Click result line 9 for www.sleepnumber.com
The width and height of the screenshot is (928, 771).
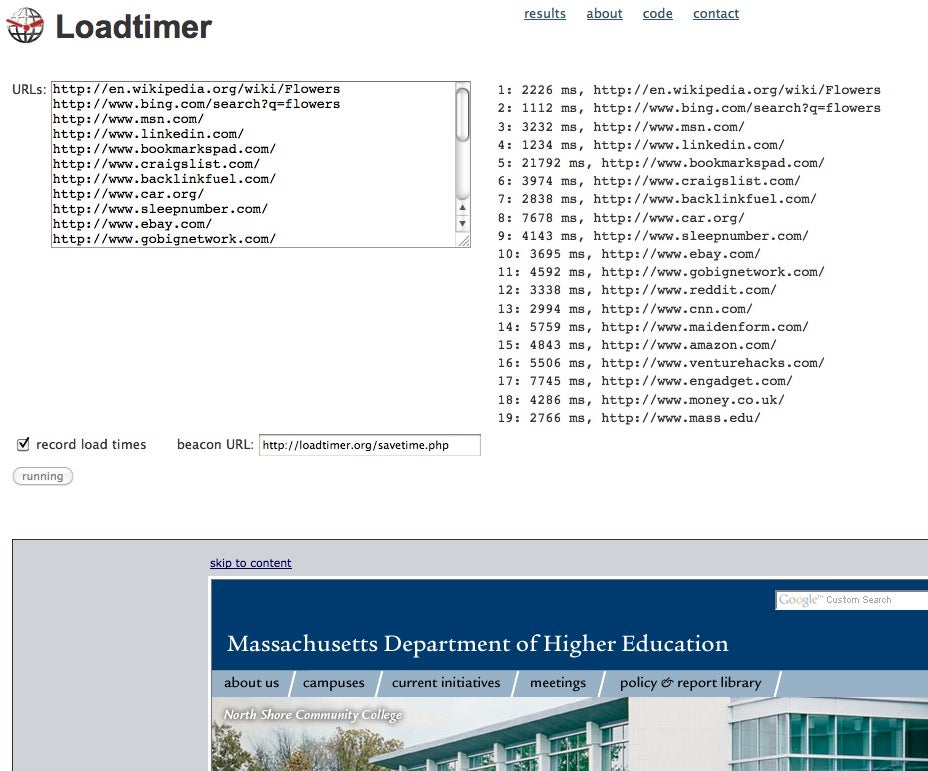point(653,236)
